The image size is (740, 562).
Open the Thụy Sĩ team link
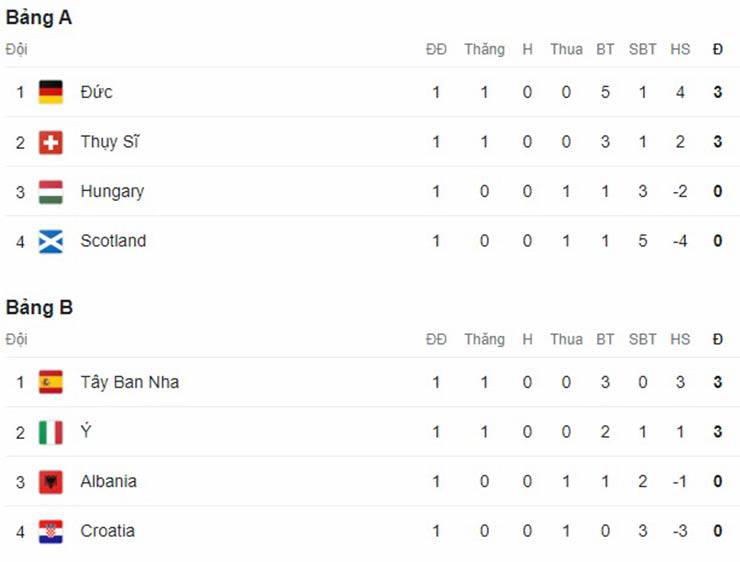pyautogui.click(x=109, y=142)
